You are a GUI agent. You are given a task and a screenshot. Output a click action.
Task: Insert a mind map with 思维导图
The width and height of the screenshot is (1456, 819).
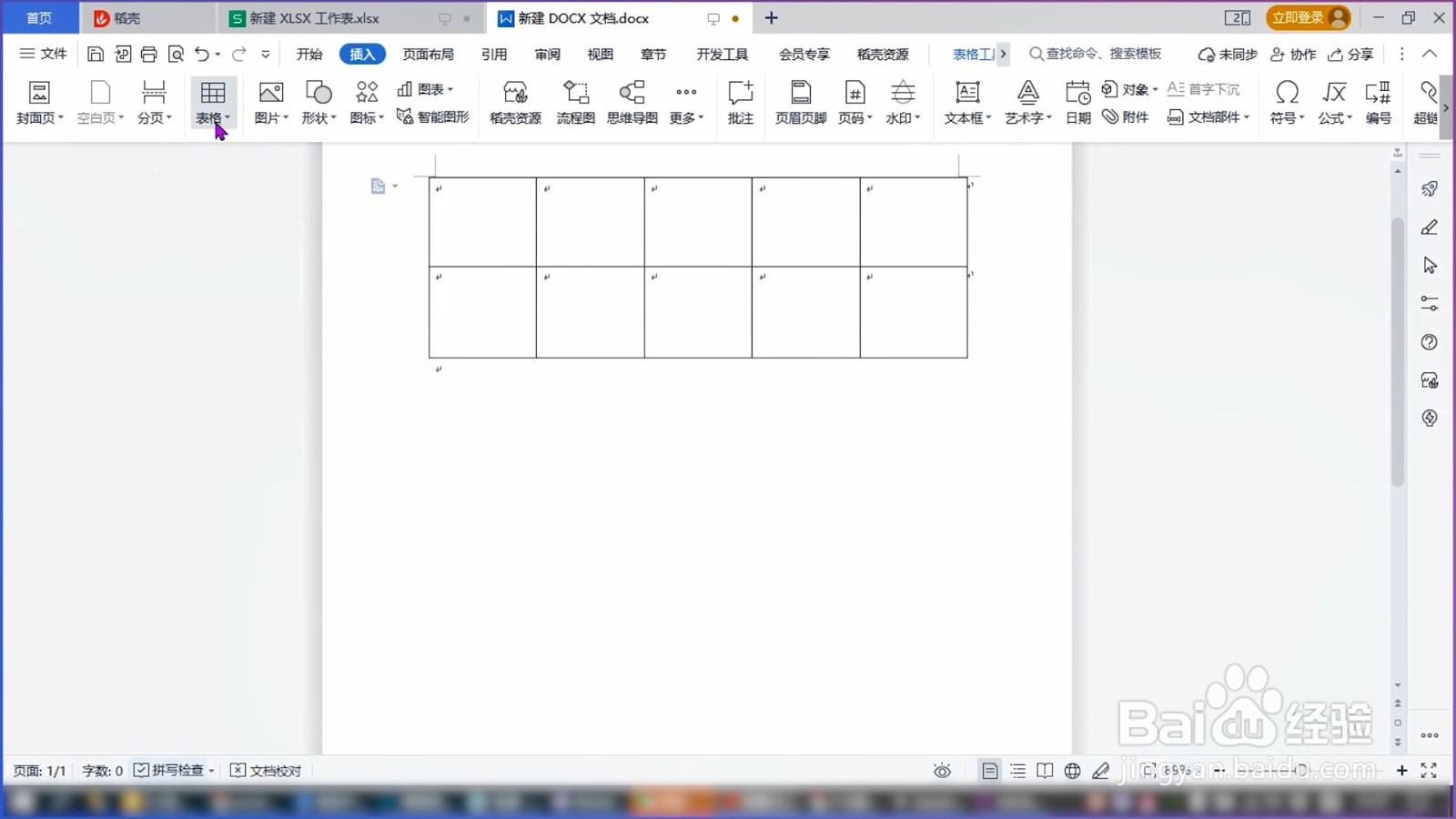pyautogui.click(x=632, y=102)
